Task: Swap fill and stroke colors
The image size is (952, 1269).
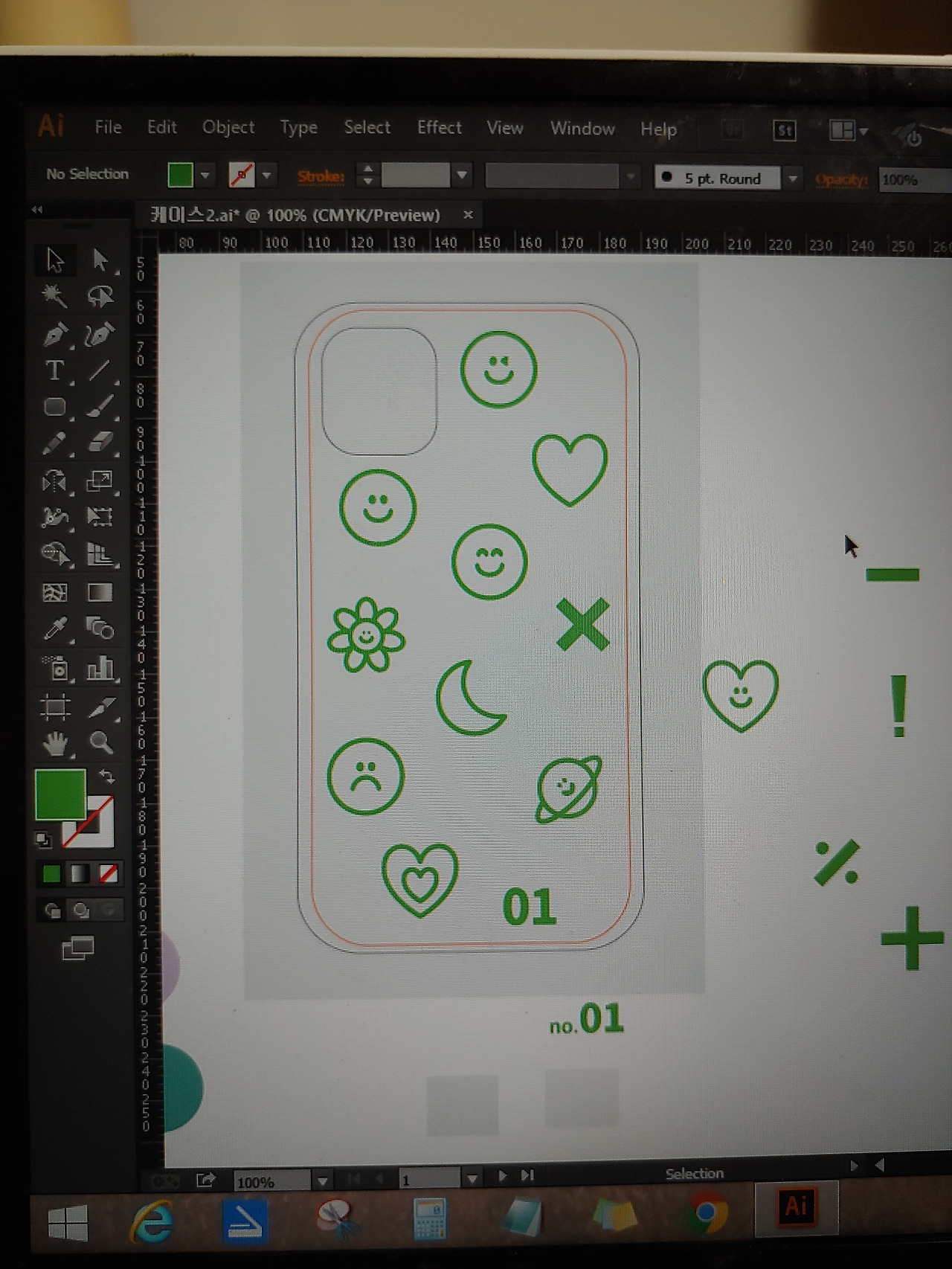Action: [107, 777]
